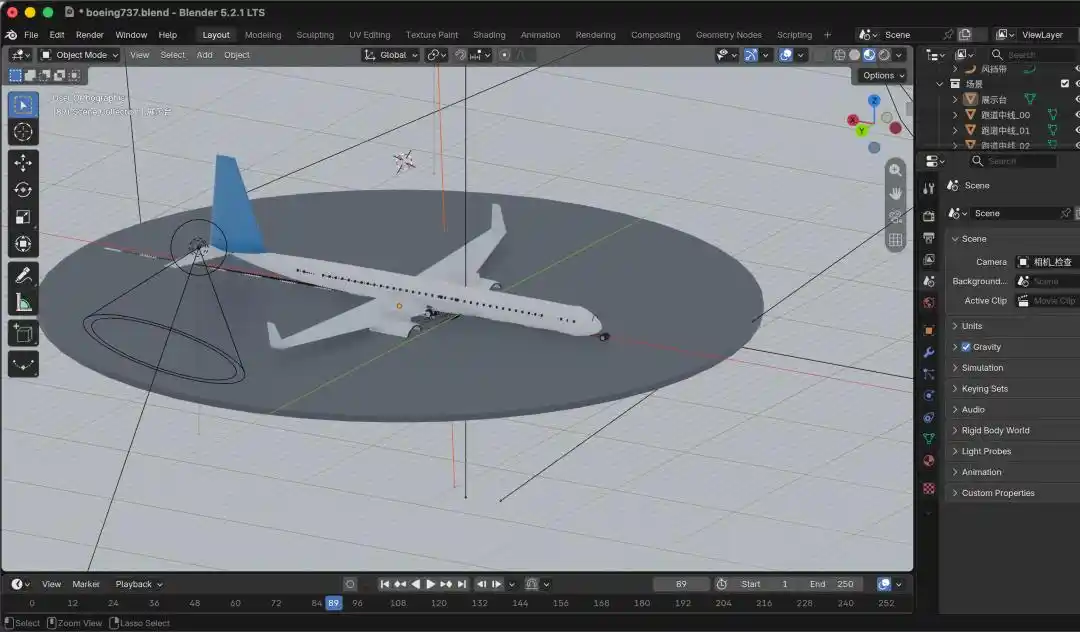Switch to the Modeling workspace tab
Viewport: 1080px width, 632px height.
[263, 34]
